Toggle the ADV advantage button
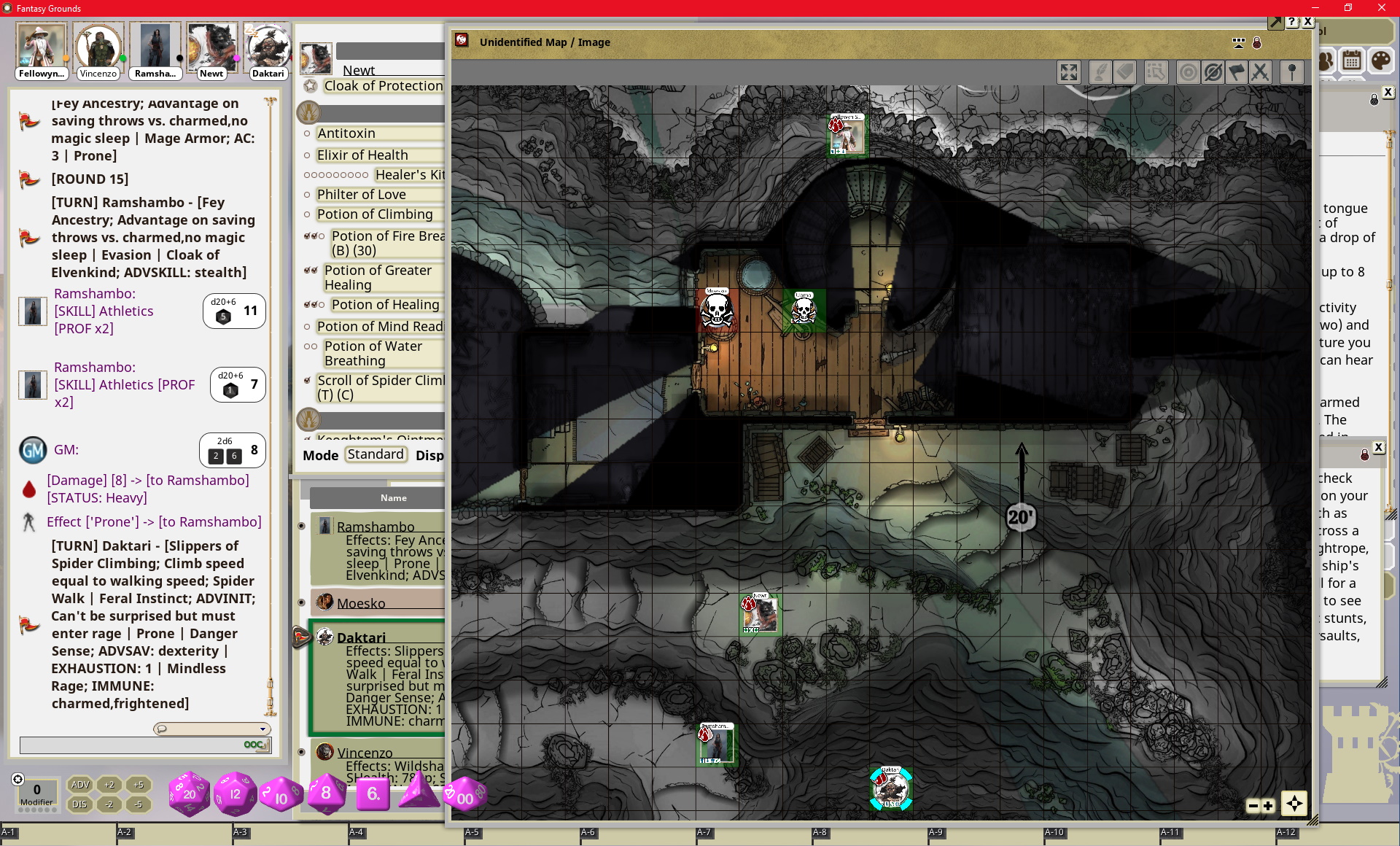The width and height of the screenshot is (1400, 846). pyautogui.click(x=80, y=785)
